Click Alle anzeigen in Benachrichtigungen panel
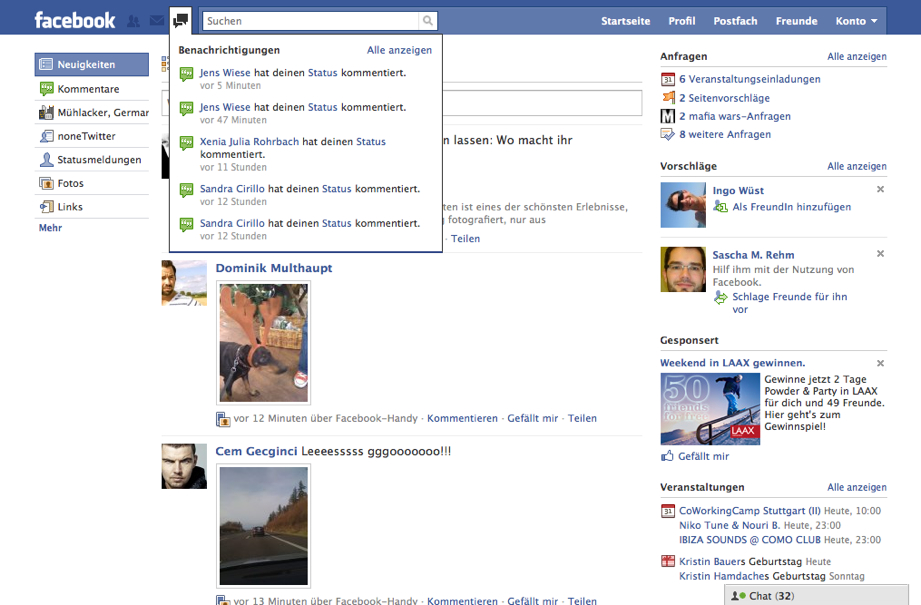 coord(399,50)
